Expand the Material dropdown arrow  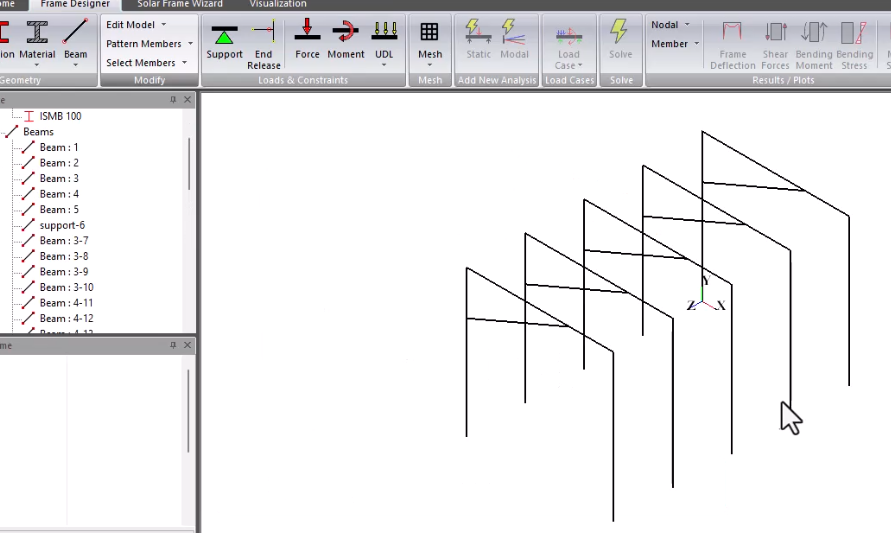pos(37,65)
